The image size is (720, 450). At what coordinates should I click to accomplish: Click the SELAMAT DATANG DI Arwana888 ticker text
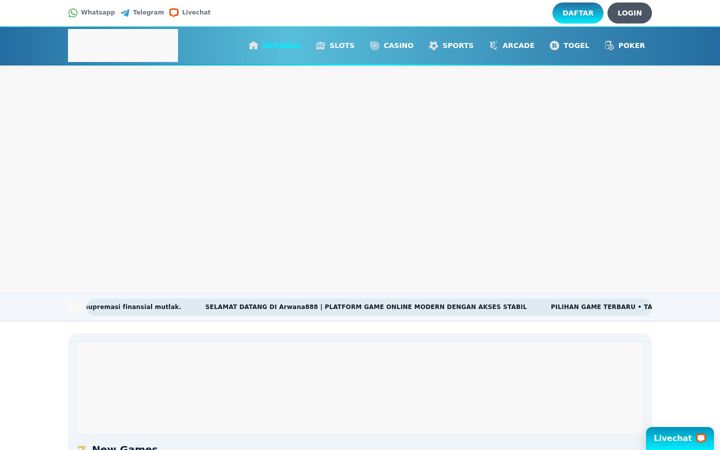coord(366,307)
